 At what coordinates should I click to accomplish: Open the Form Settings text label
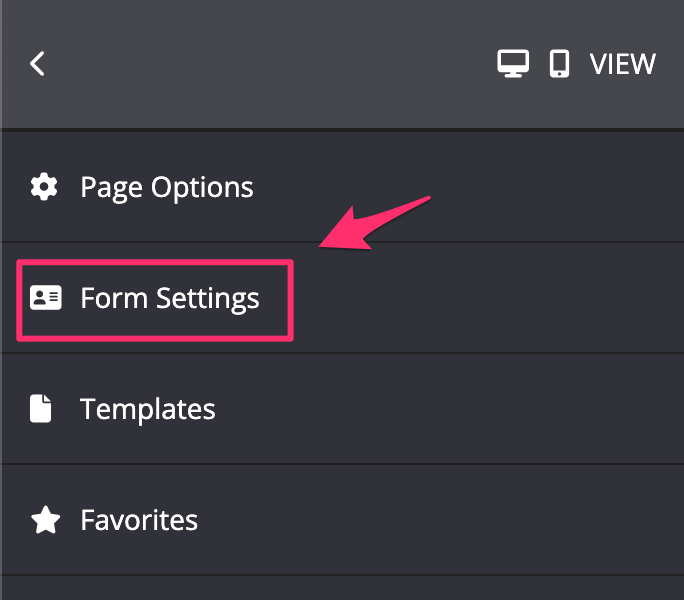point(170,299)
